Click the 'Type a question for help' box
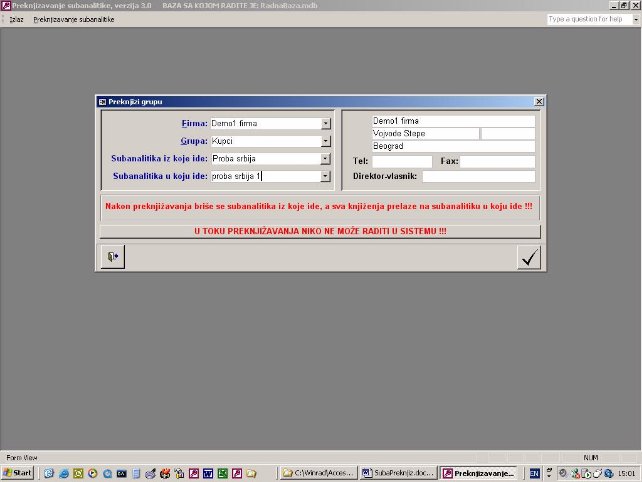Viewport: 642px width, 482px height. click(585, 19)
